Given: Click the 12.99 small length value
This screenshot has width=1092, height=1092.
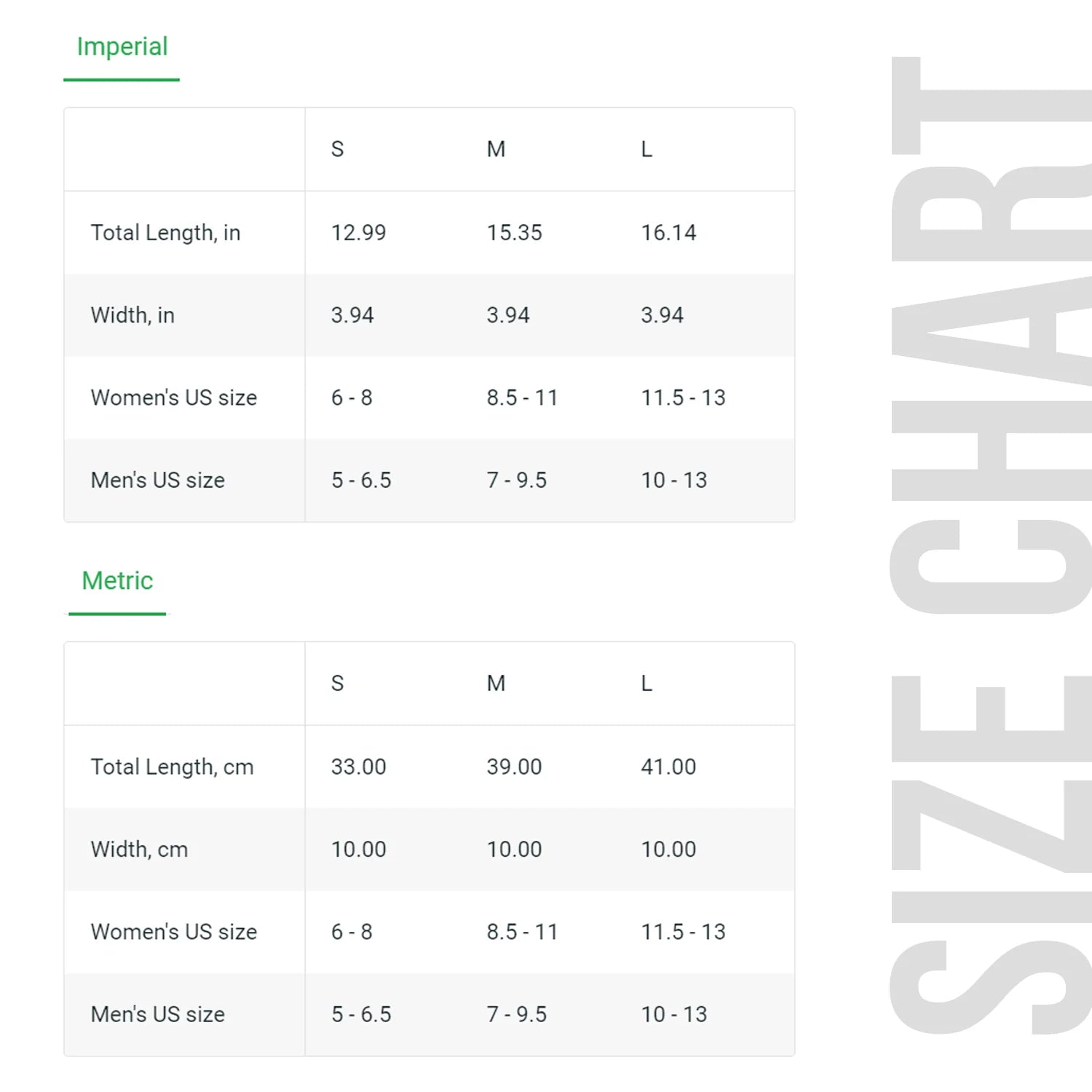Looking at the screenshot, I should (x=358, y=233).
